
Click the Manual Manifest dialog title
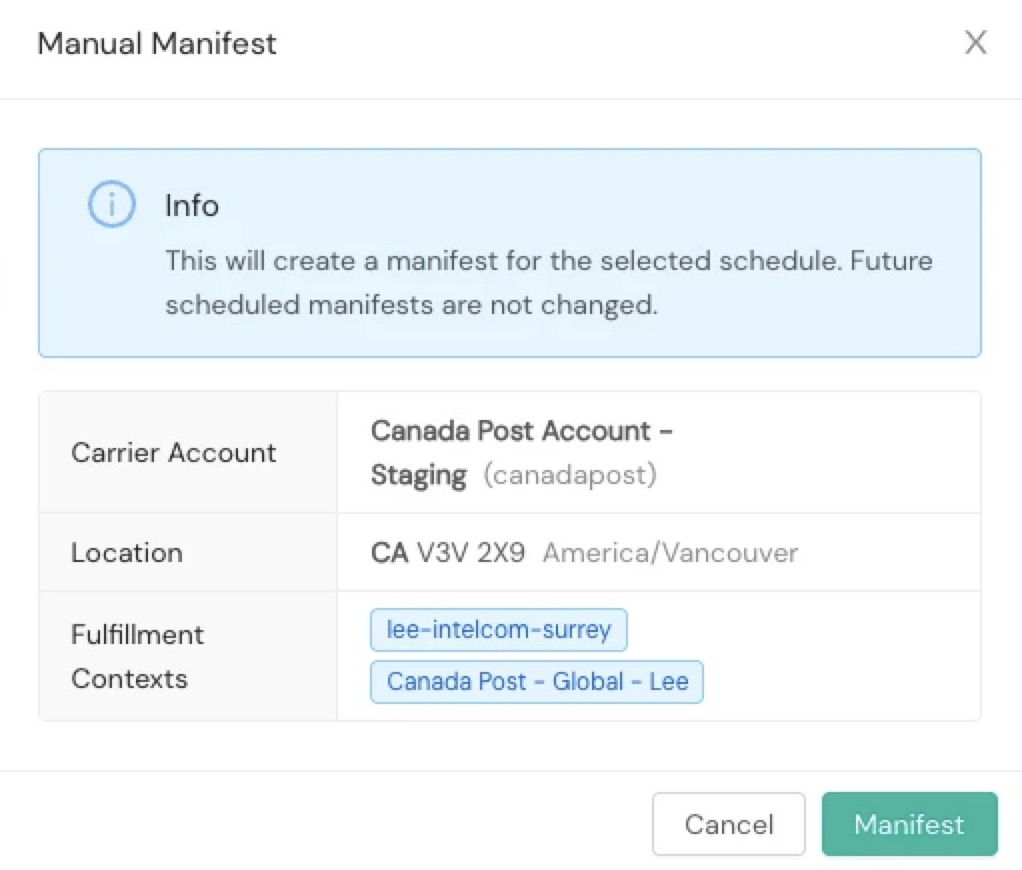pos(157,44)
